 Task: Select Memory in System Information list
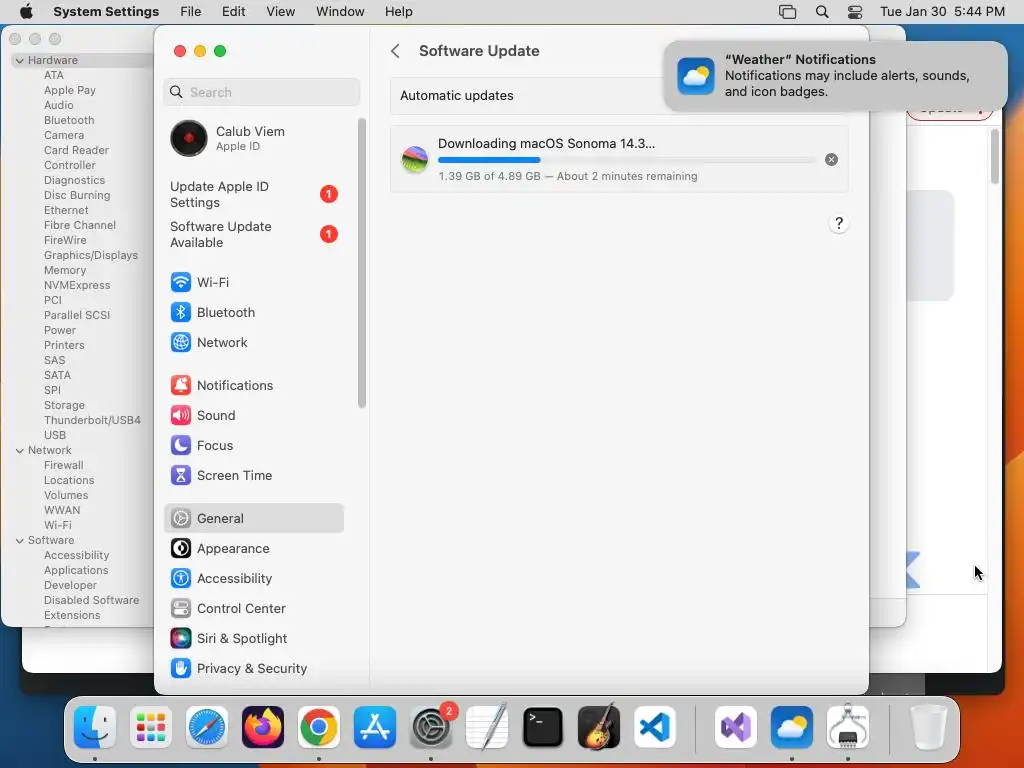(65, 270)
